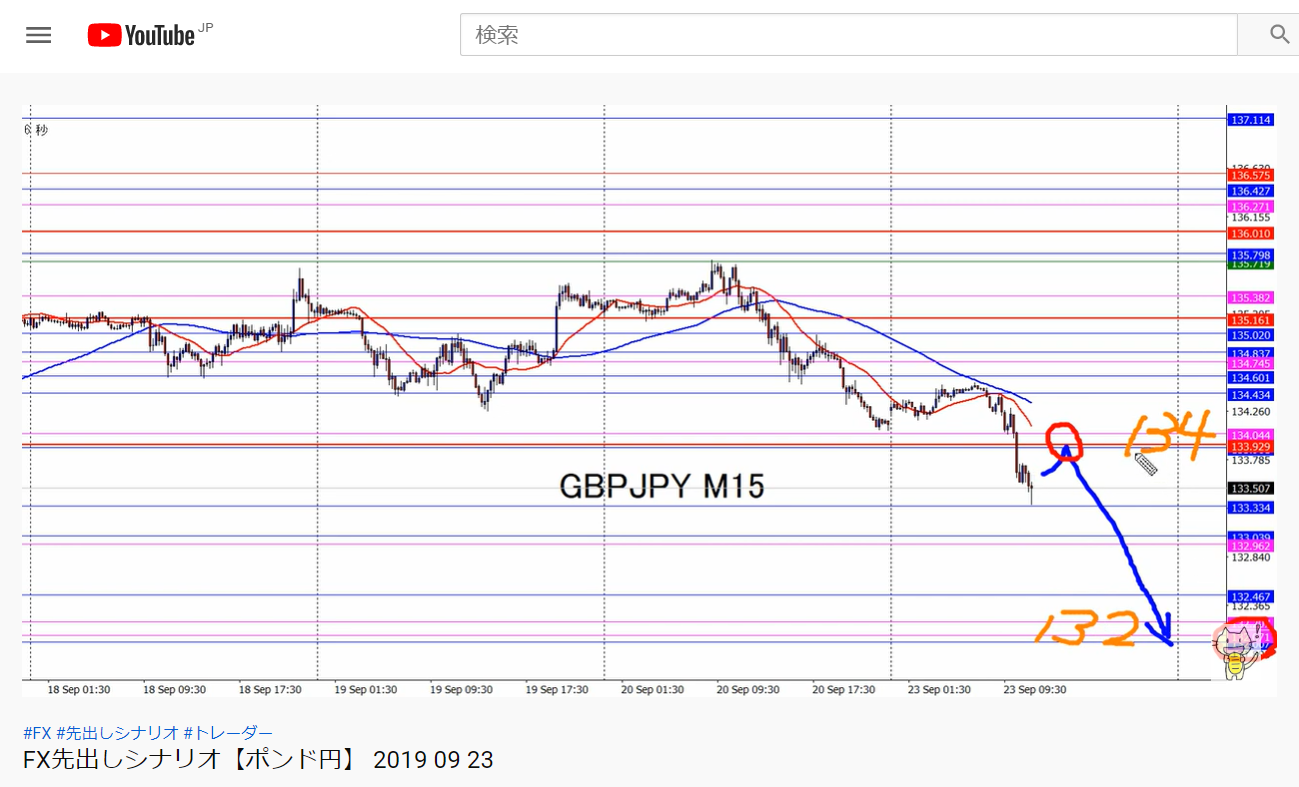Screen dimensions: 1299x787
Task: Click the GBPJPY M15 chart label
Action: (661, 487)
